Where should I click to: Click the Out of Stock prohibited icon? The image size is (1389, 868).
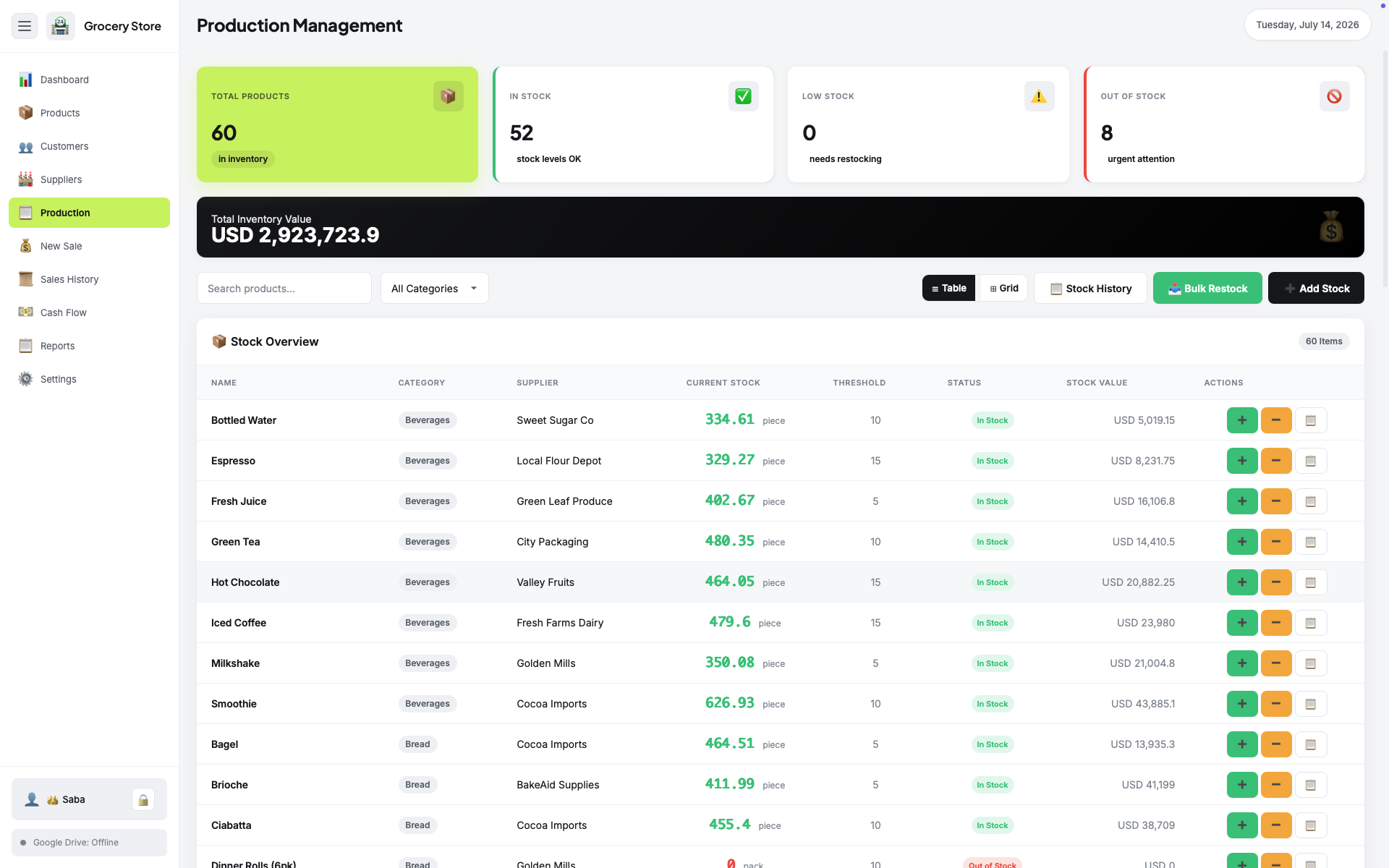click(x=1335, y=96)
